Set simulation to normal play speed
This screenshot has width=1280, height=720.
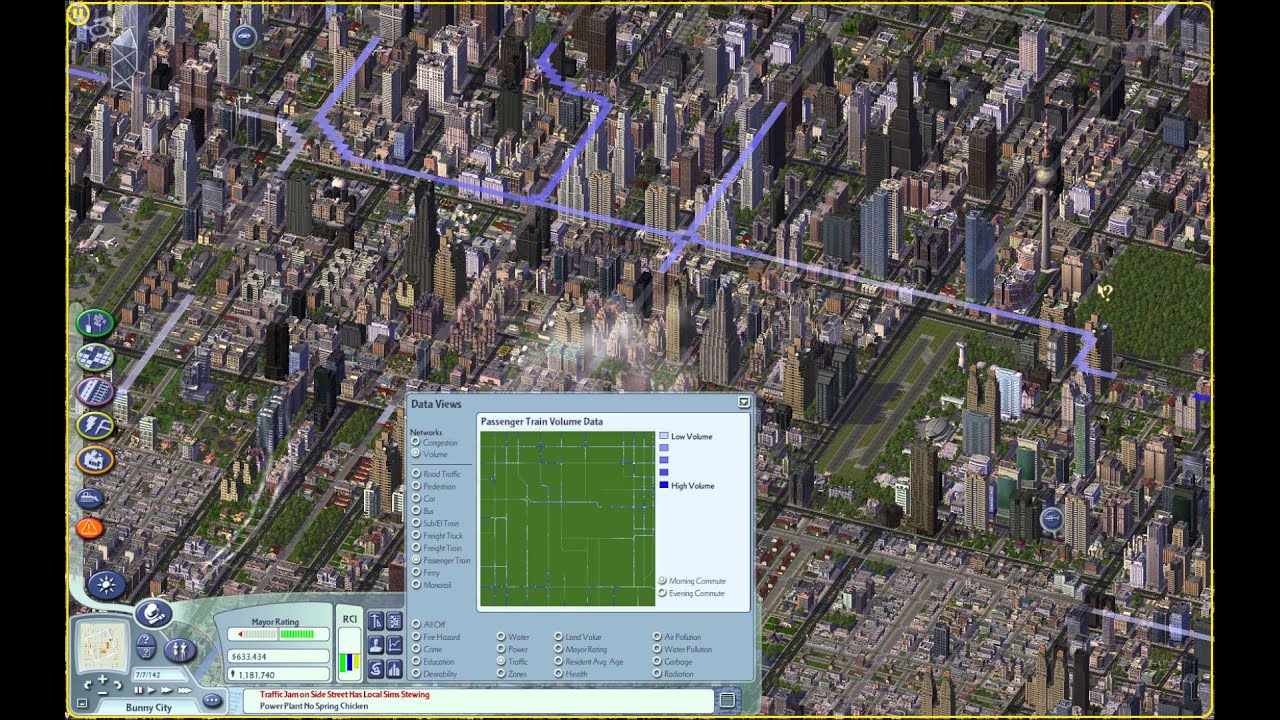[x=151, y=690]
